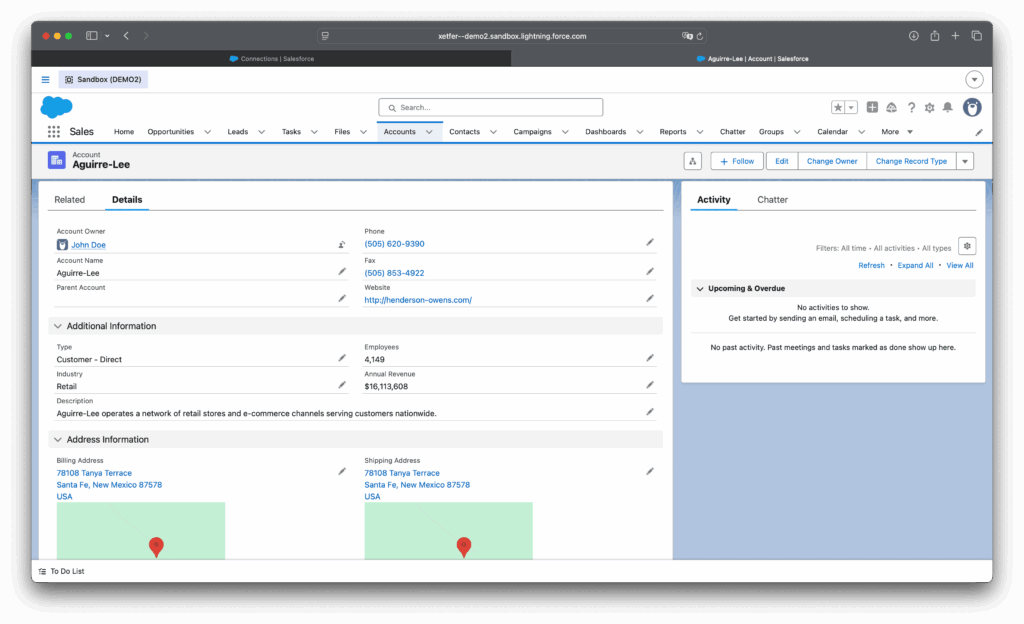This screenshot has width=1024, height=624.
Task: Click the Edit record button
Action: pyautogui.click(x=781, y=161)
